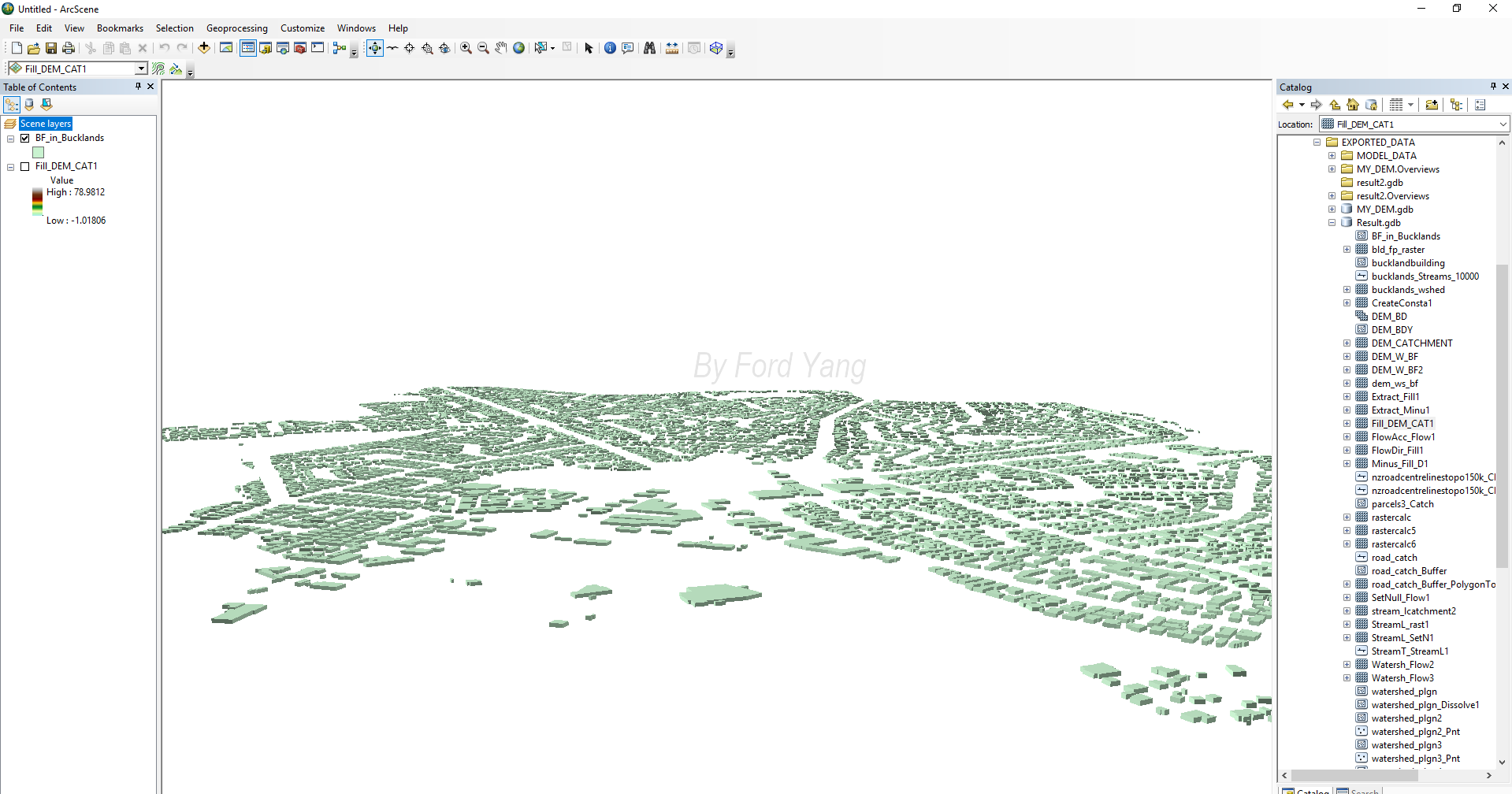Print the scene
Image resolution: width=1512 pixels, height=794 pixels.
click(69, 48)
